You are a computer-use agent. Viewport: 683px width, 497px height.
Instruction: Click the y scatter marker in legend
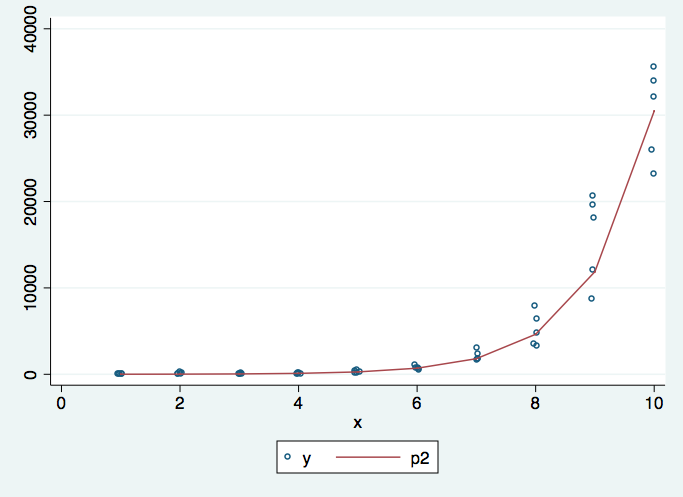(287, 456)
